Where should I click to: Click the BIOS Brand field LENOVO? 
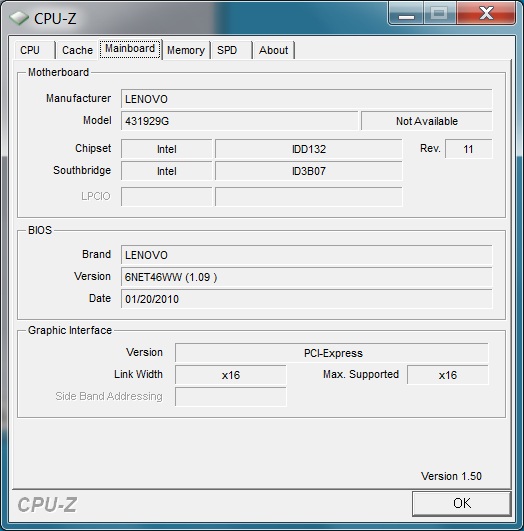(x=307, y=255)
